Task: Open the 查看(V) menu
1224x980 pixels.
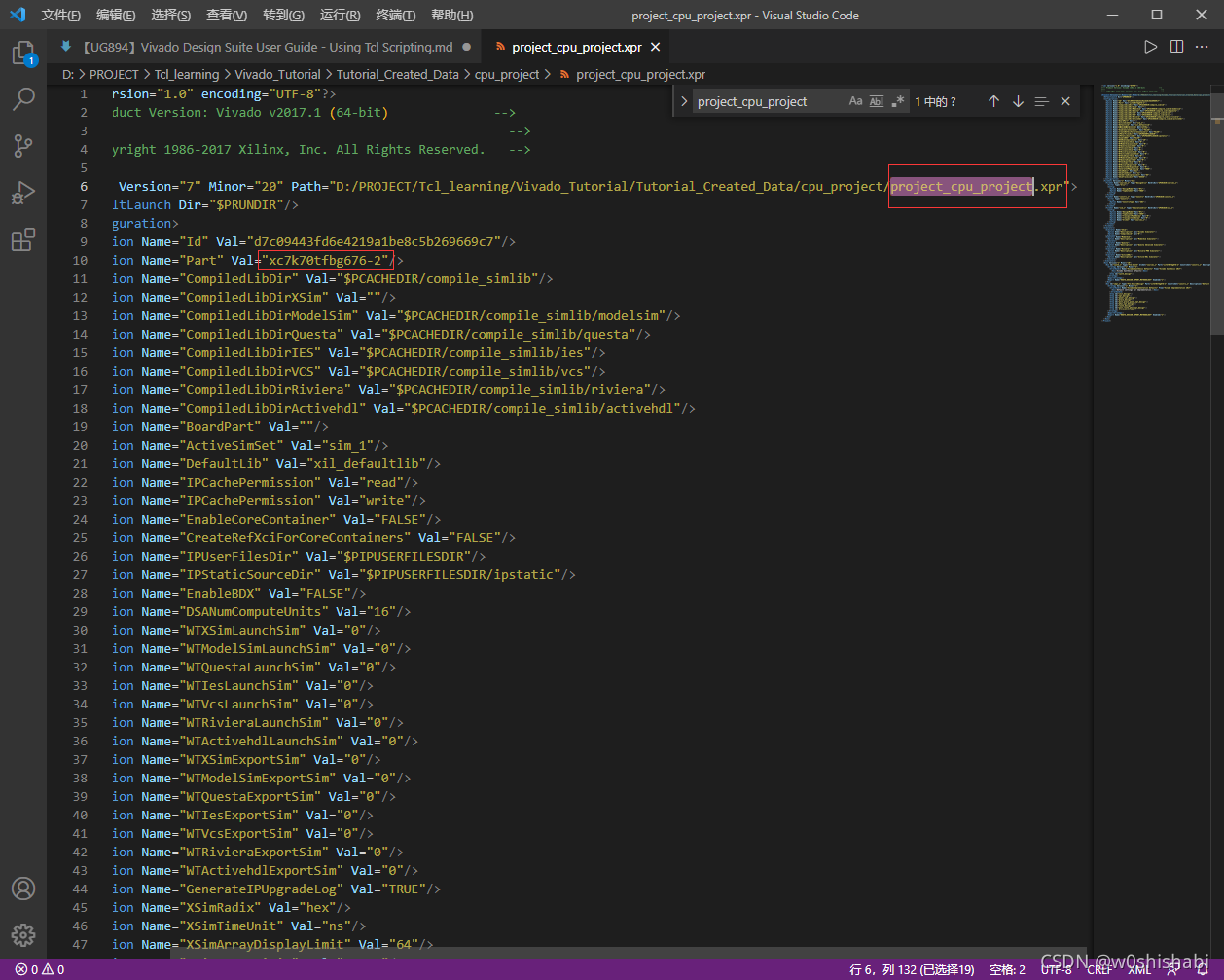Action: [227, 15]
